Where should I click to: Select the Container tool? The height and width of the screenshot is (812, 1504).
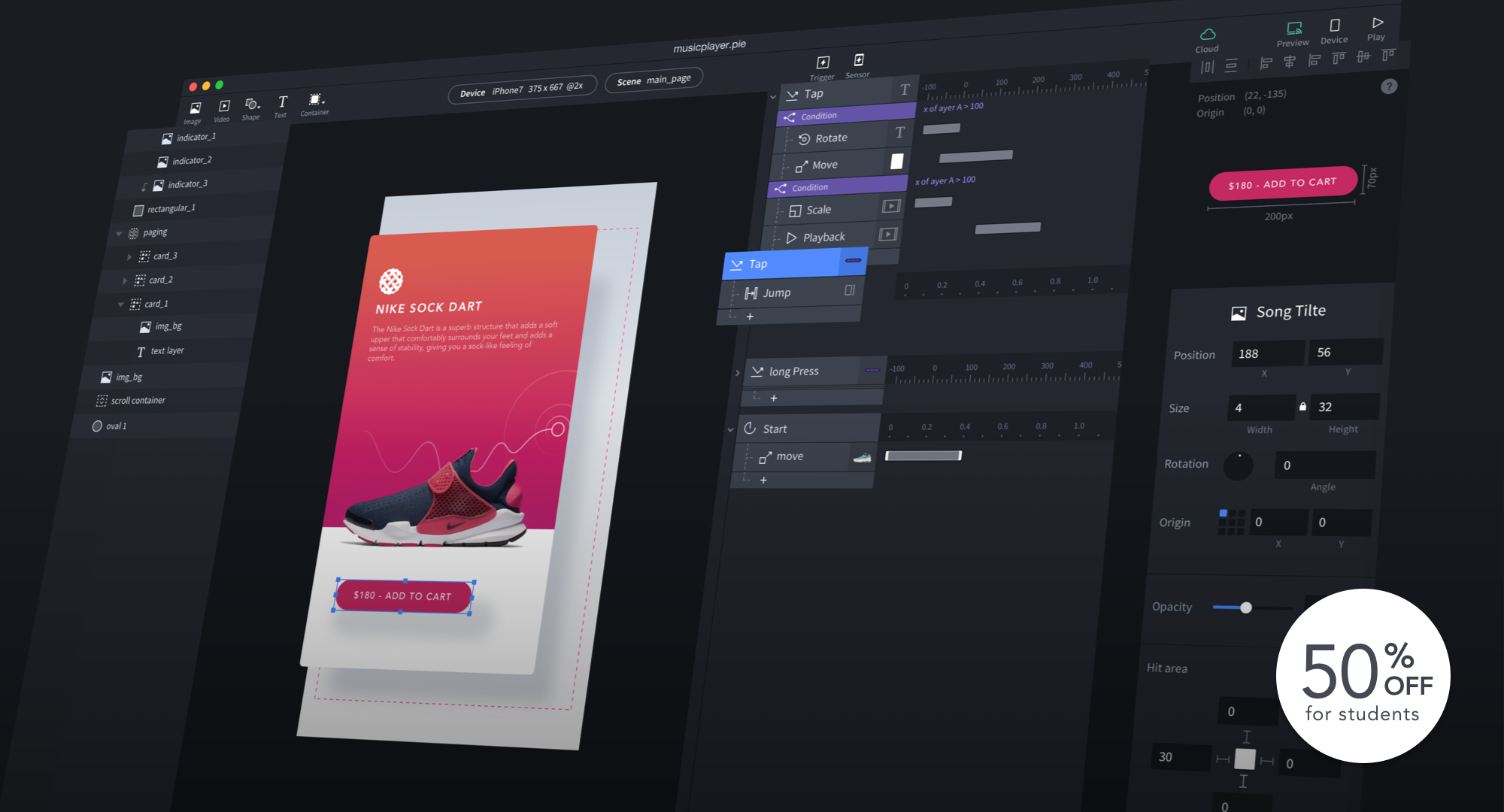tap(315, 103)
